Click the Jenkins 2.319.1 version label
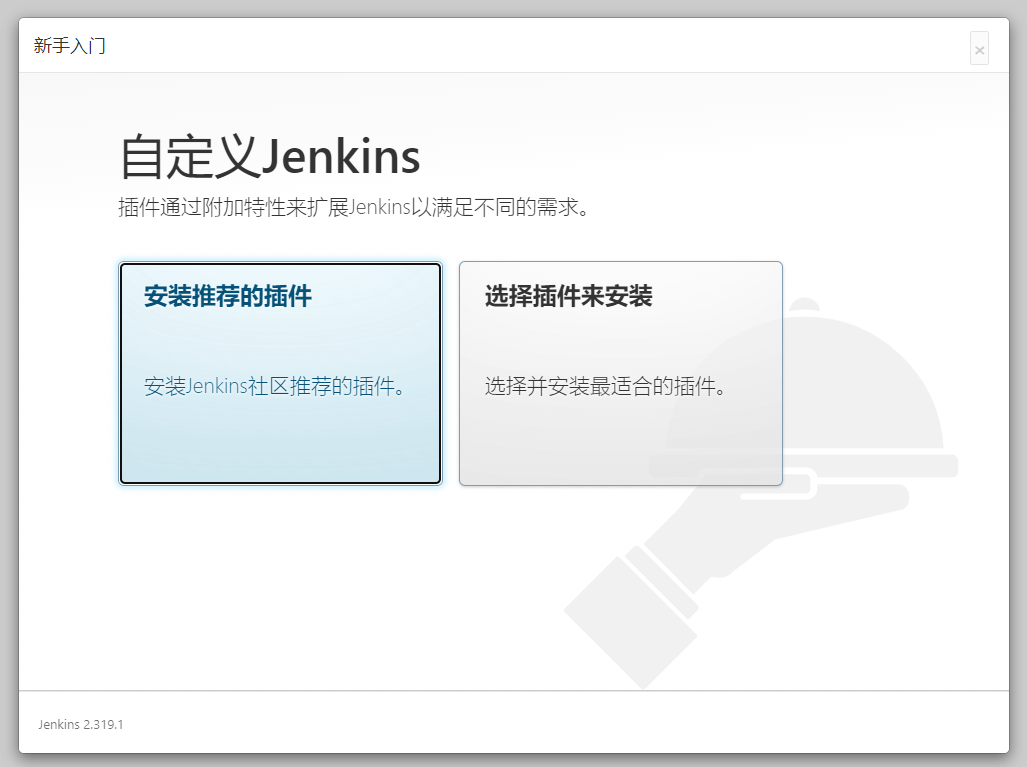Screen dimensions: 1027x767 coord(81,724)
